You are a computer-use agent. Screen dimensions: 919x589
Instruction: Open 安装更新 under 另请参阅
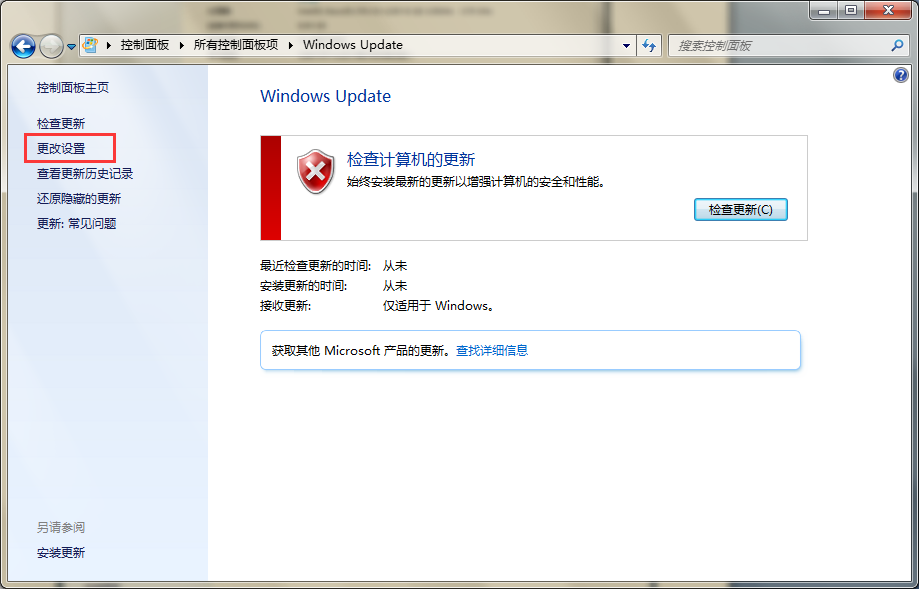tap(61, 553)
